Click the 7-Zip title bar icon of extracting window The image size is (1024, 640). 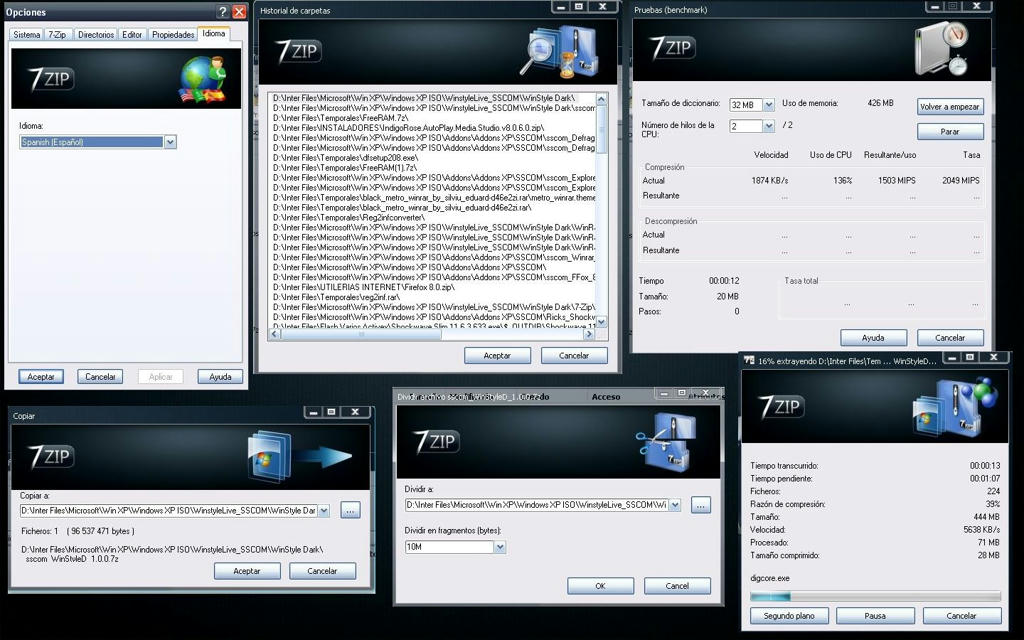[749, 360]
